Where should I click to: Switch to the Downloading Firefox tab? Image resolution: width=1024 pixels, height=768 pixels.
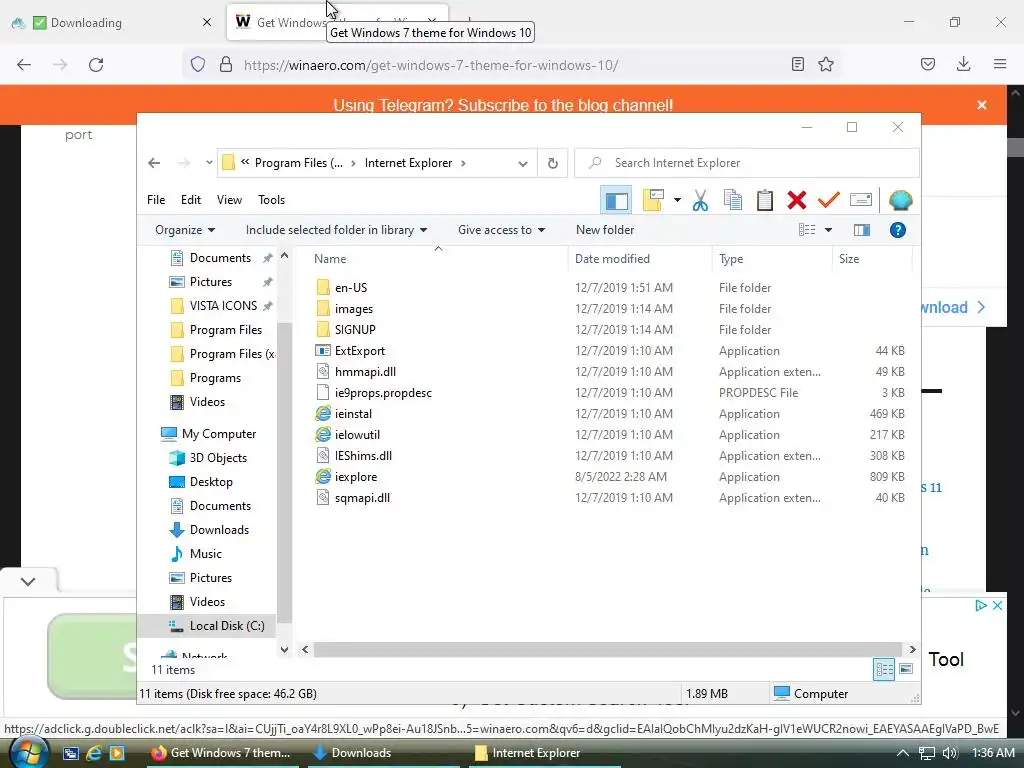[x=111, y=23]
